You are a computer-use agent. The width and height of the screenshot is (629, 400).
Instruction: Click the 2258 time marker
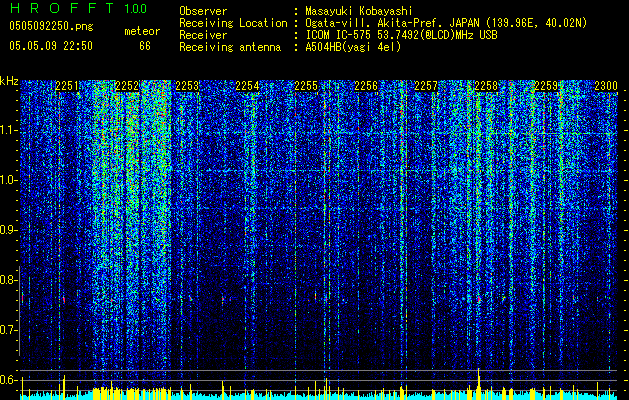[x=486, y=86]
